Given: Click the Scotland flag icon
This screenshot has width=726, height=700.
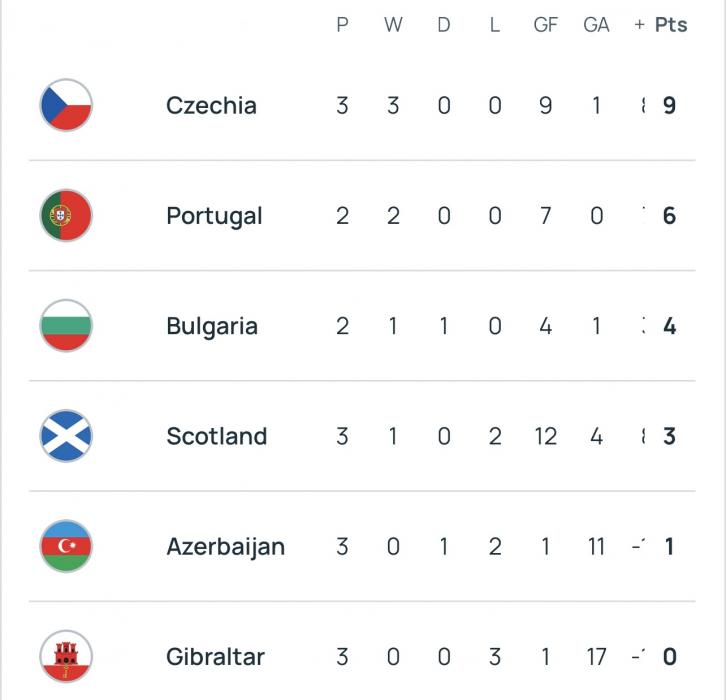Looking at the screenshot, I should (x=66, y=436).
